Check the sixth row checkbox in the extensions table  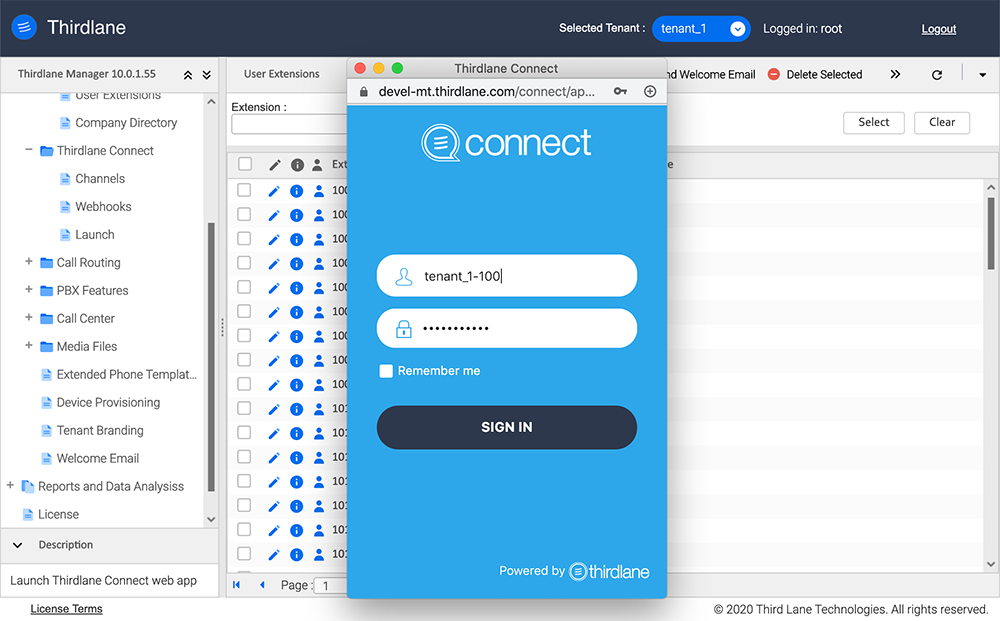click(x=244, y=311)
